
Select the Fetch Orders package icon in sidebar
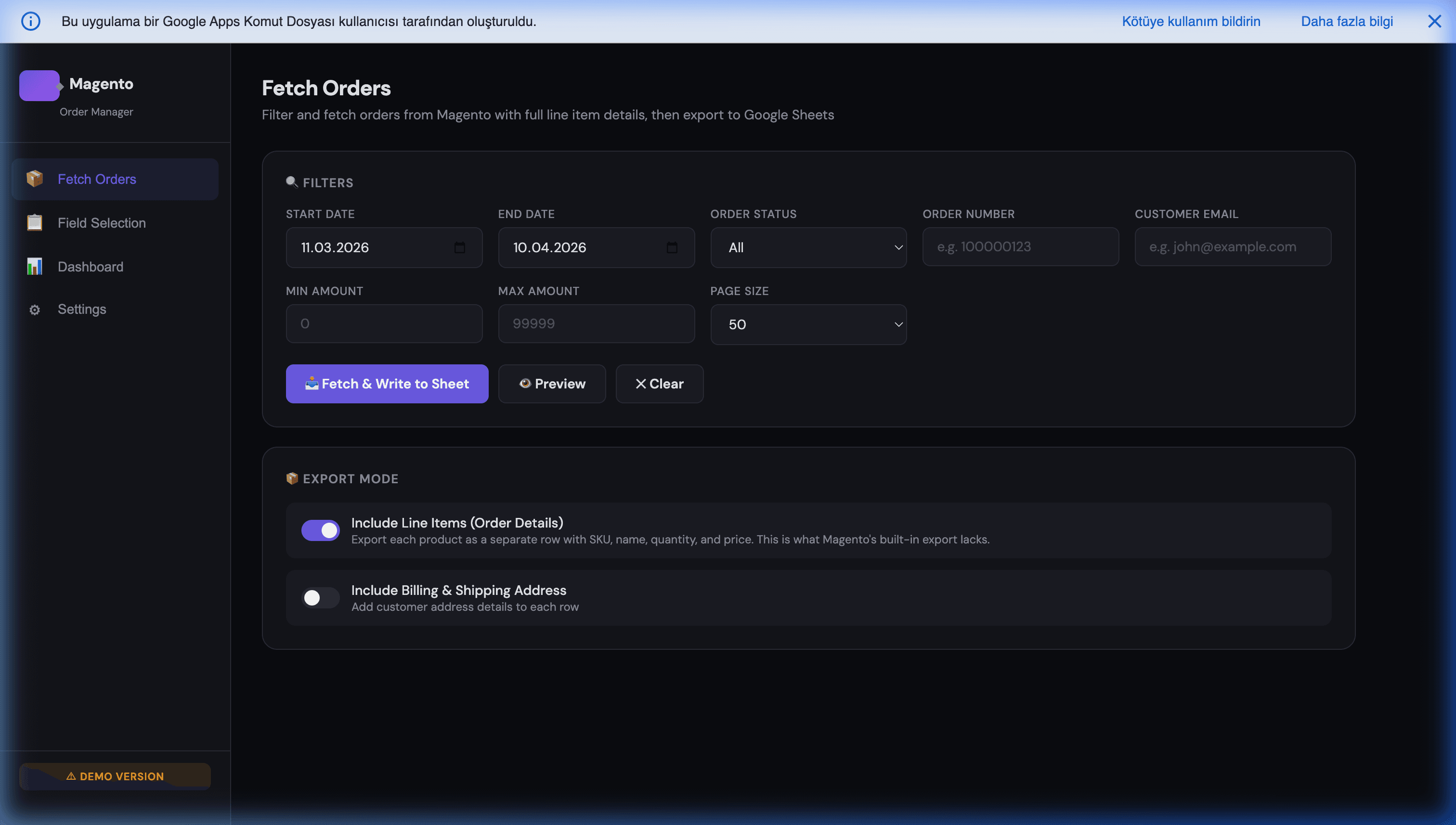[x=35, y=179]
